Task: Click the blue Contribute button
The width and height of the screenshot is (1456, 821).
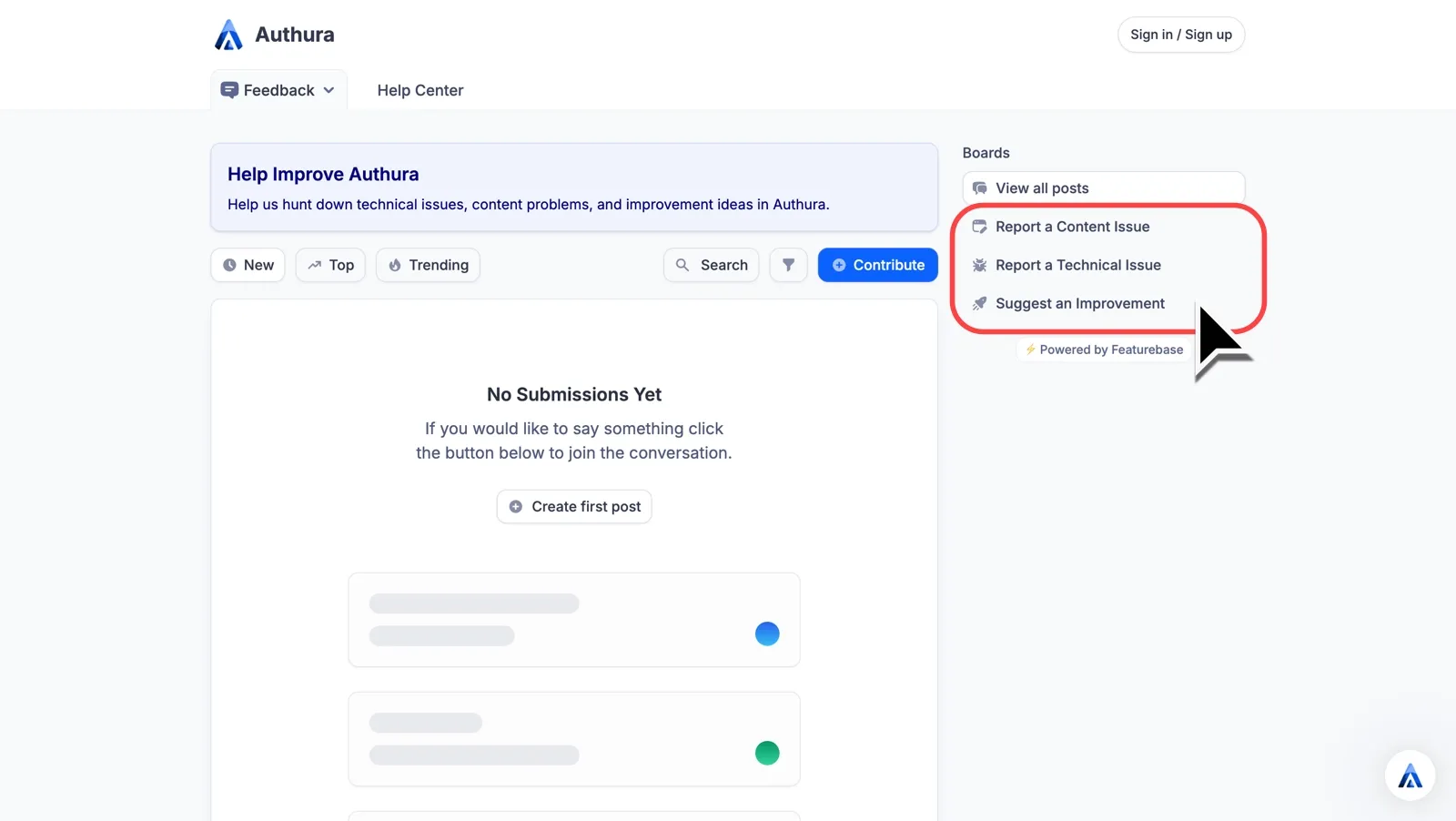Action: pyautogui.click(x=877, y=265)
